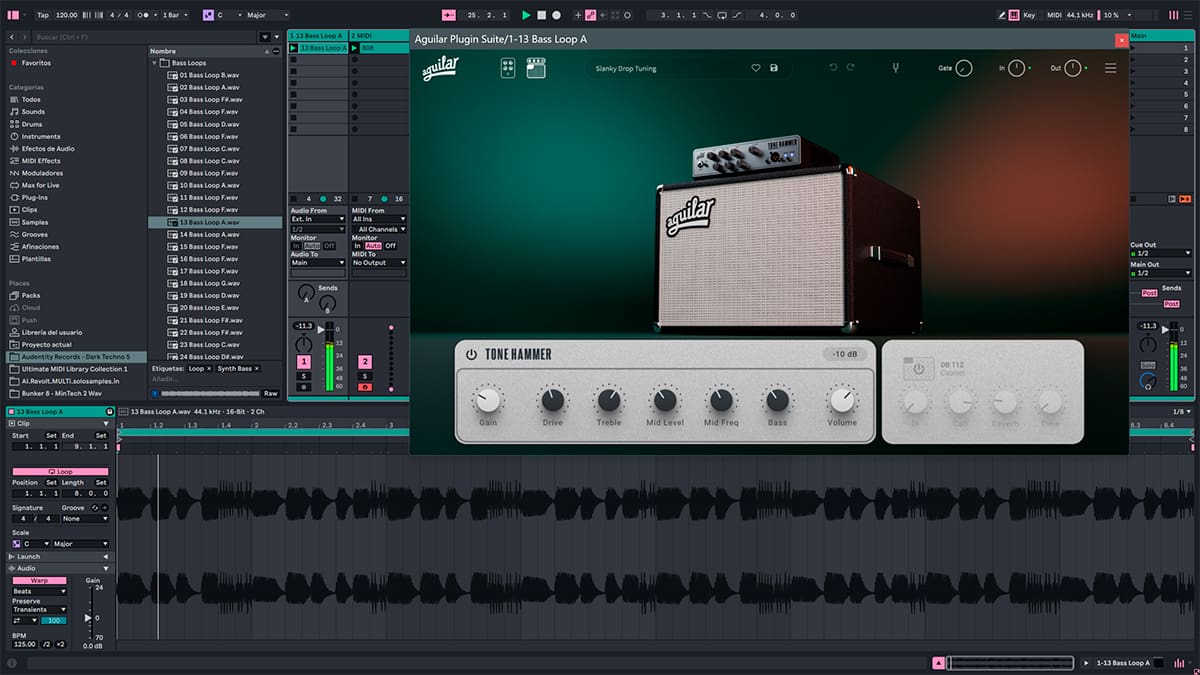Screen dimensions: 1200x675
Task: Click the Volume knob on Tone Hammer
Action: [x=842, y=401]
